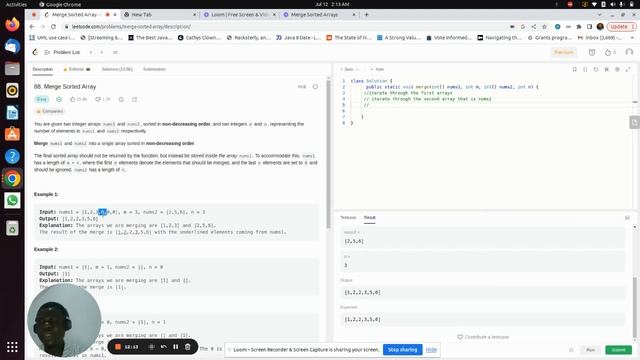The width and height of the screenshot is (640, 360).
Task: Pick a random problem with shuffle icon
Action: (115, 52)
